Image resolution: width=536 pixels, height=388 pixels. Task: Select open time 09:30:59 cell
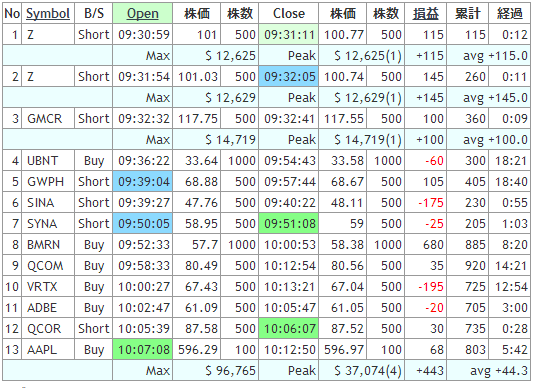point(143,35)
